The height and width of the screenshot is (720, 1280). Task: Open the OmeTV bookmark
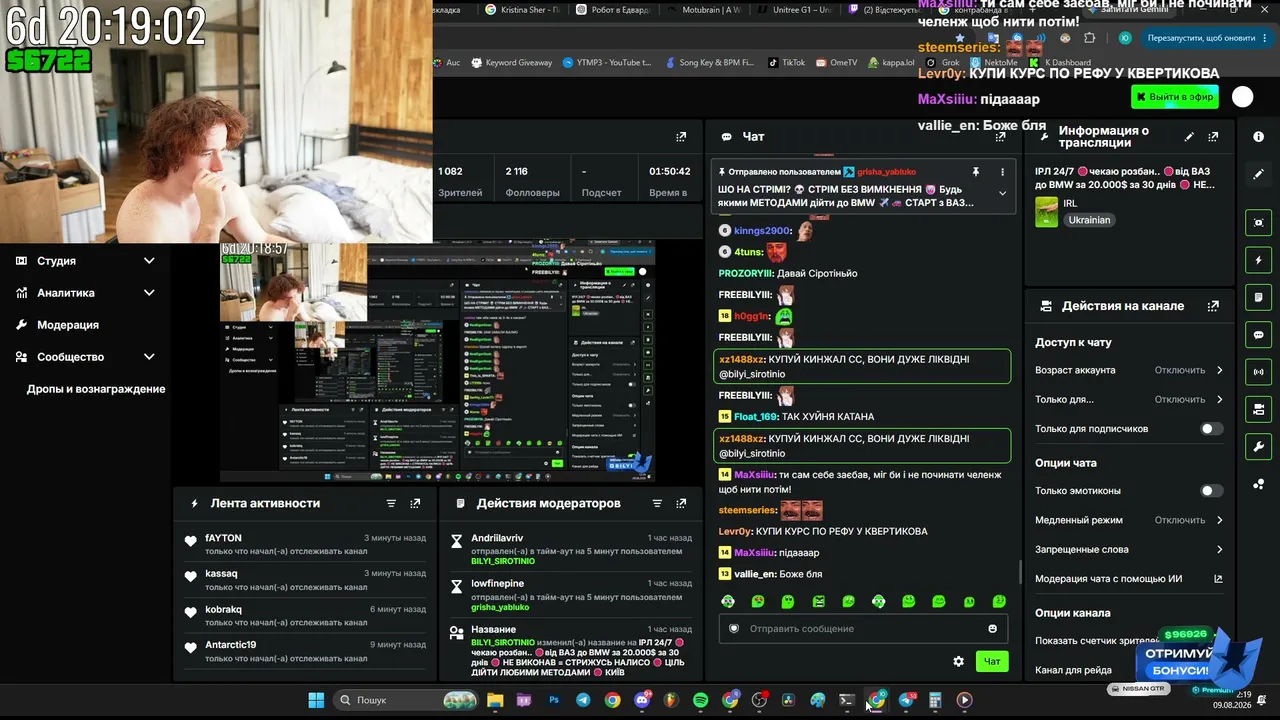point(836,62)
